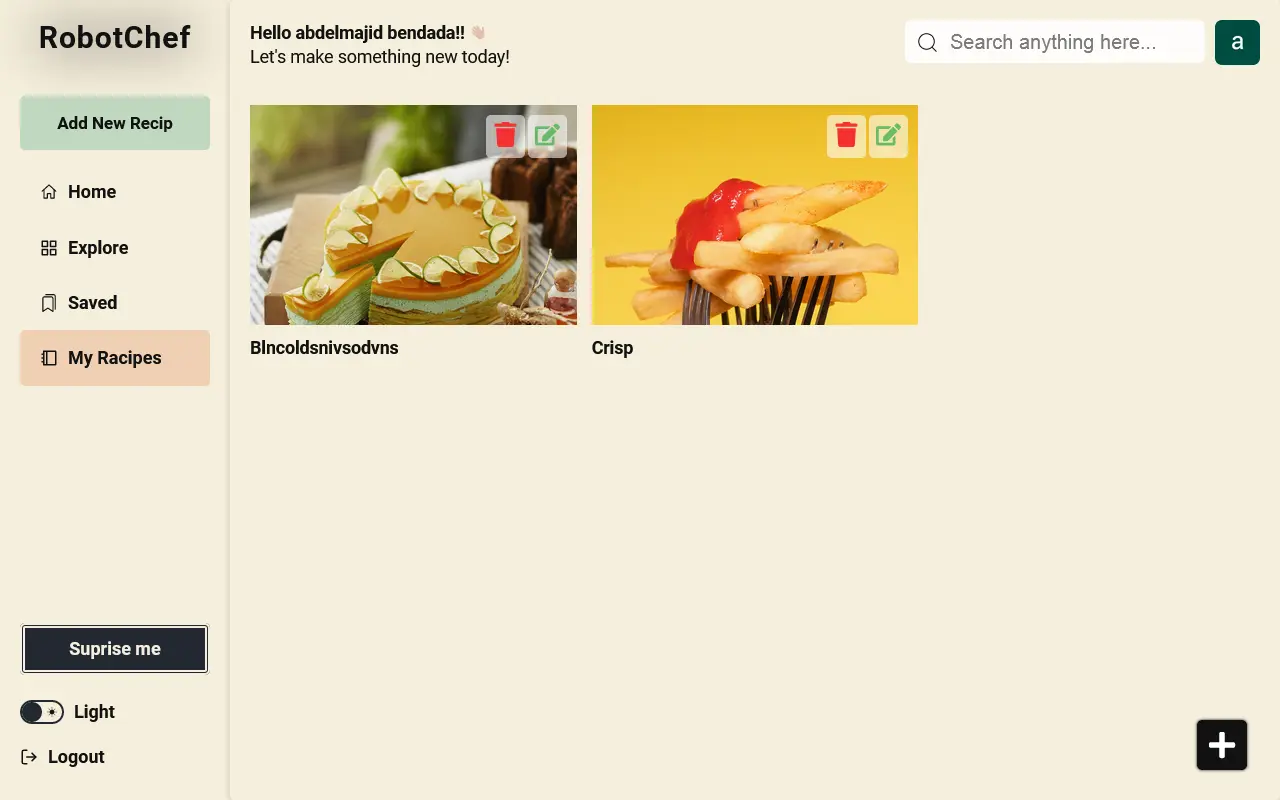Click the RobotChef logo title
1280x800 pixels.
[115, 37]
